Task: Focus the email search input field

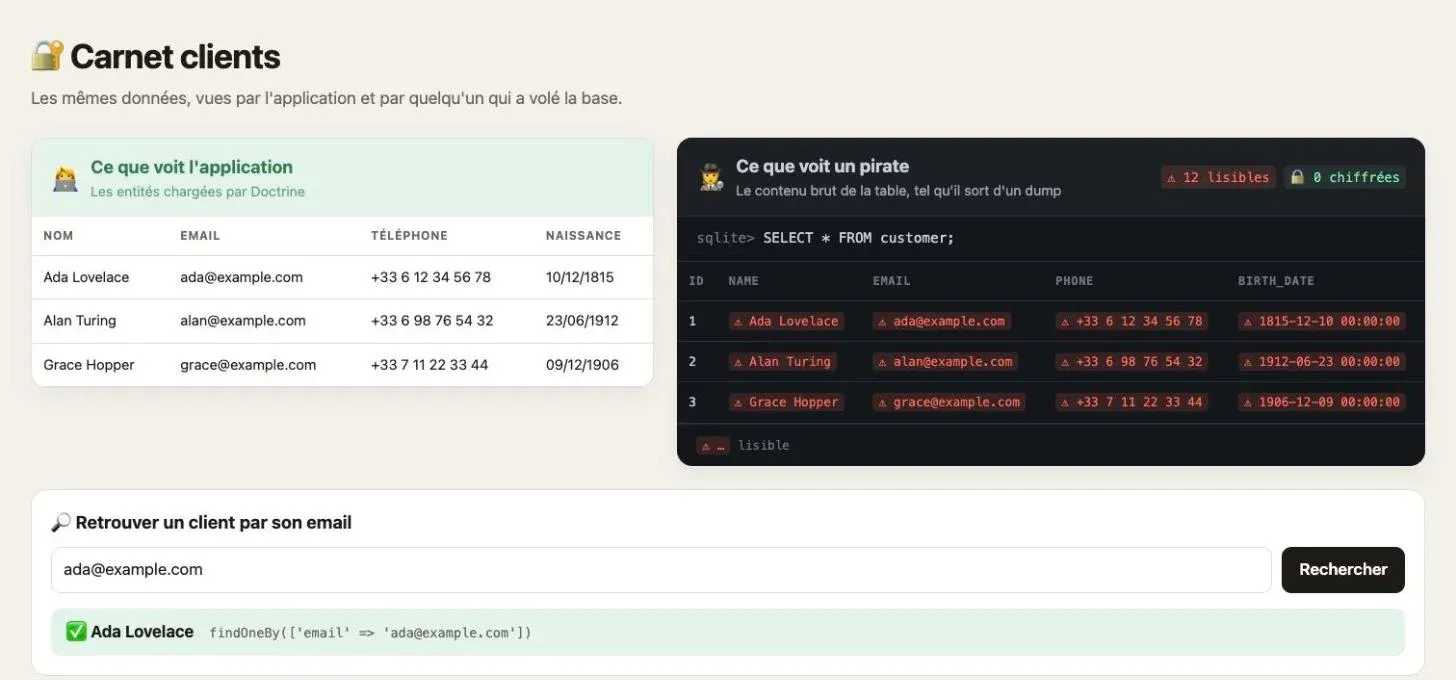Action: point(661,570)
